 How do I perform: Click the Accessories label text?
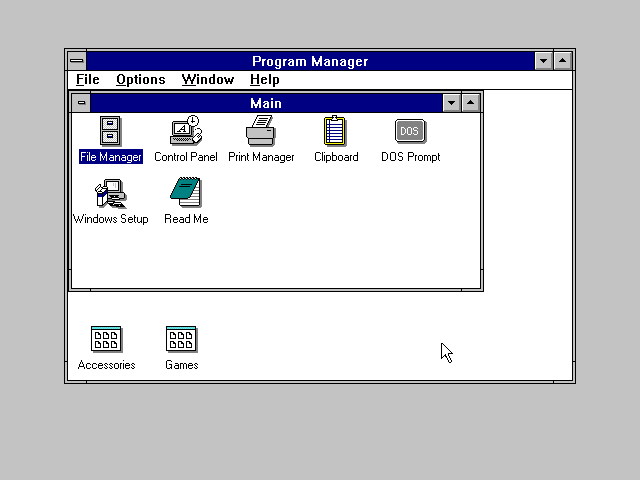click(x=106, y=365)
